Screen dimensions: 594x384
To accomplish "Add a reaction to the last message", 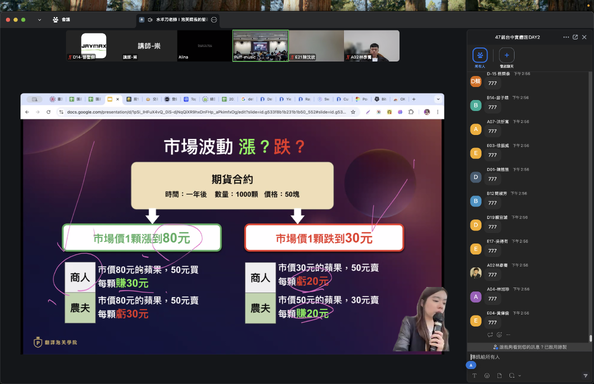I will pyautogui.click(x=499, y=335).
